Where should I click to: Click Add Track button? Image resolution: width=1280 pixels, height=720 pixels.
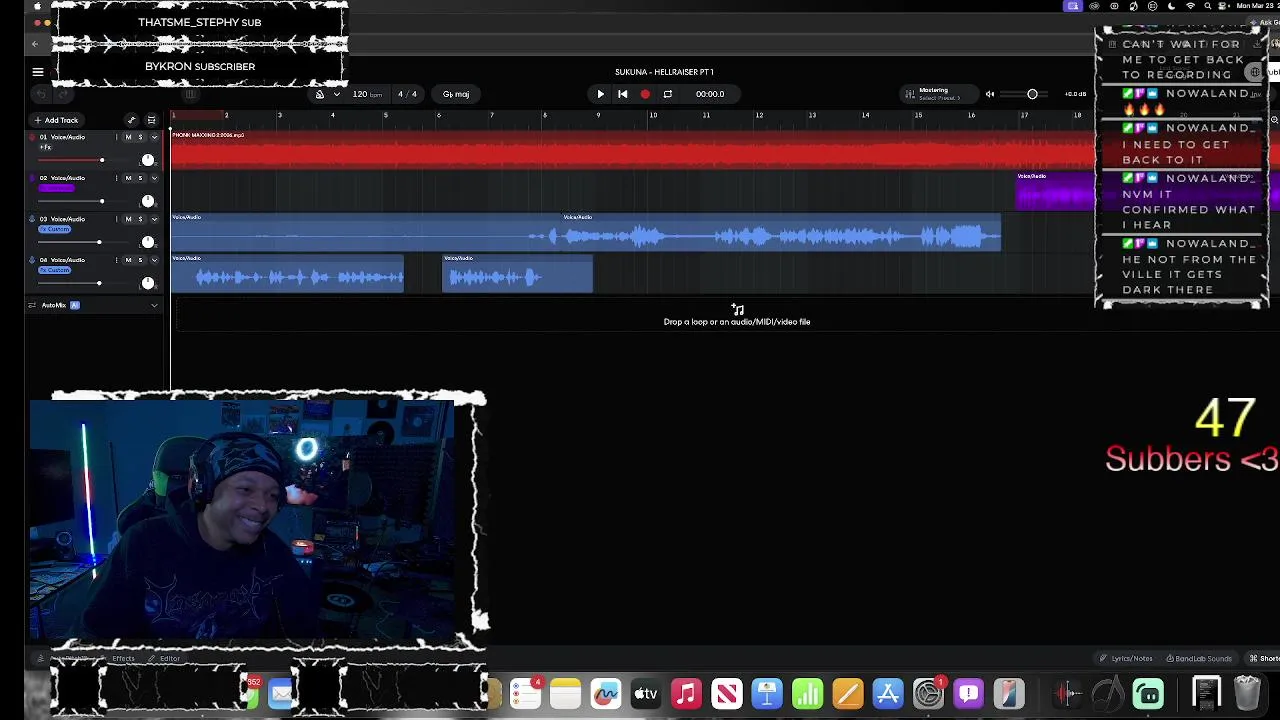click(56, 120)
